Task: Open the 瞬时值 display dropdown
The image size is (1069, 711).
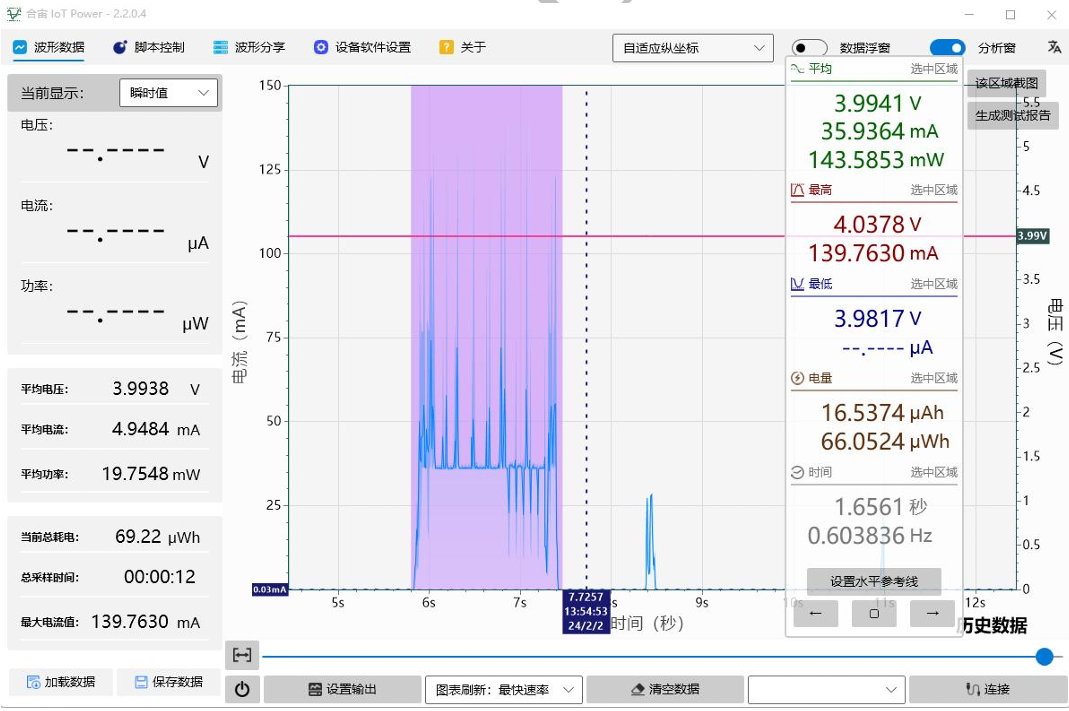Action: [x=168, y=93]
